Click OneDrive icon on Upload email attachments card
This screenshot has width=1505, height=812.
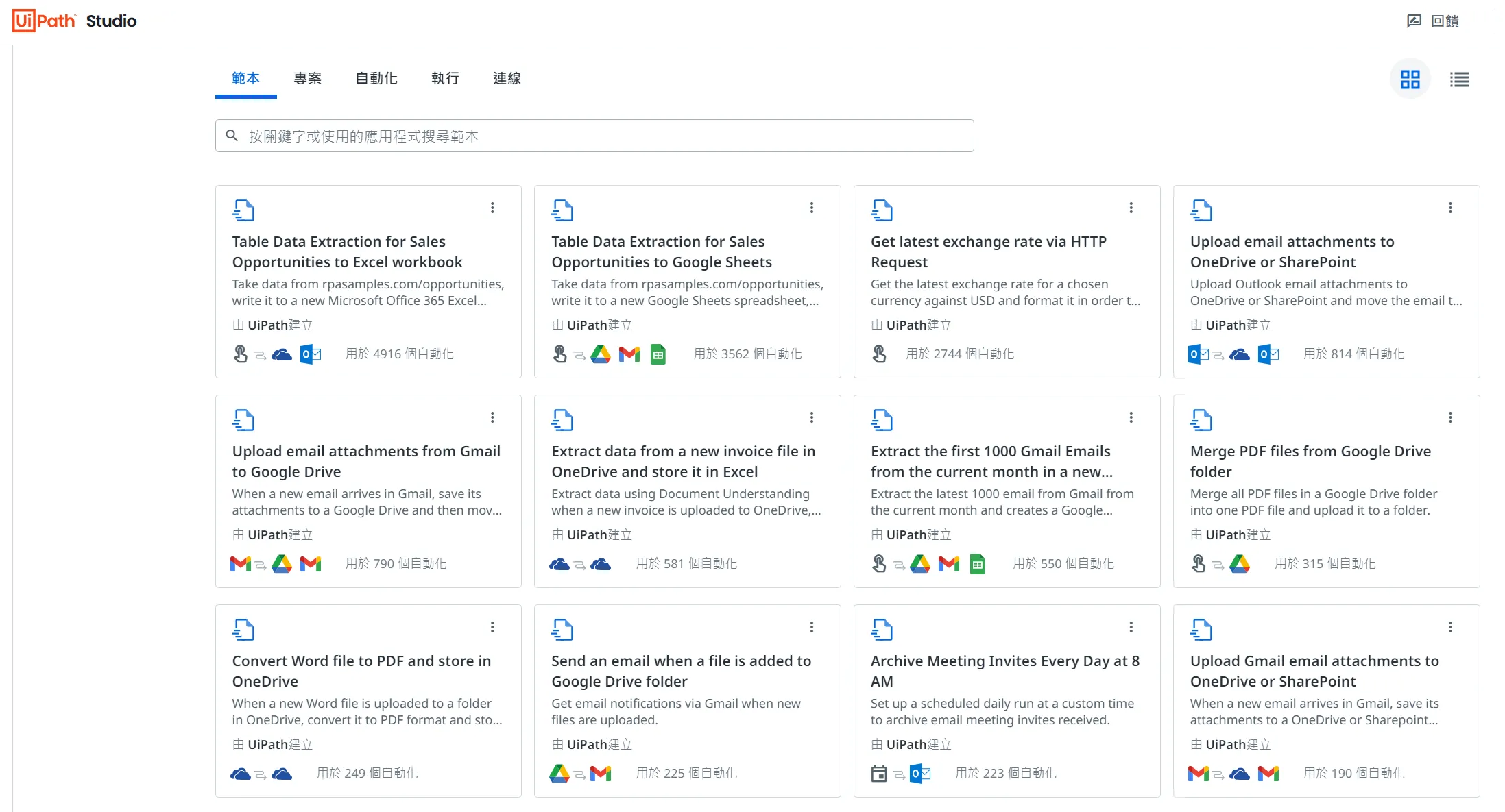click(1240, 354)
